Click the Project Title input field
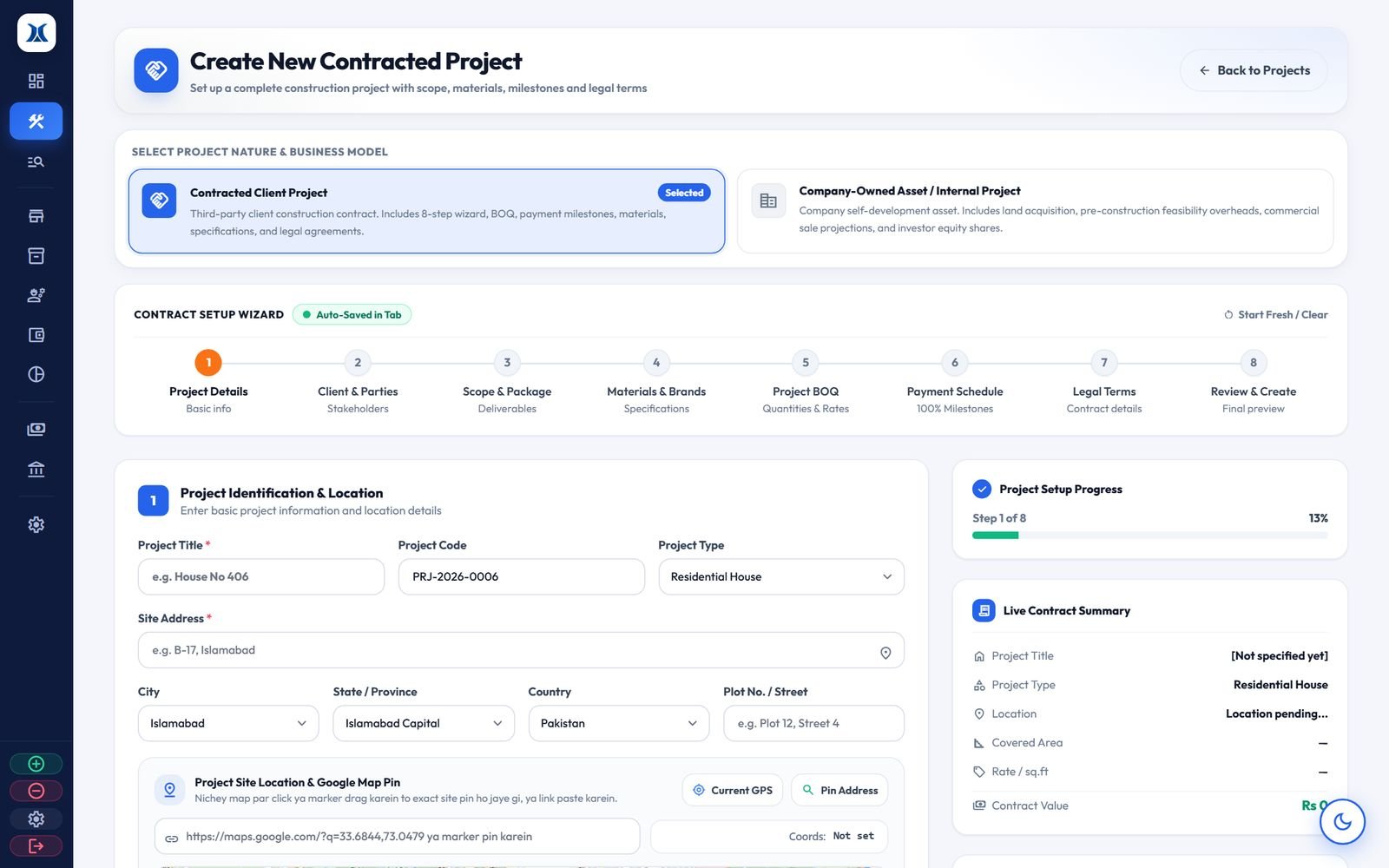This screenshot has width=1389, height=868. click(261, 576)
